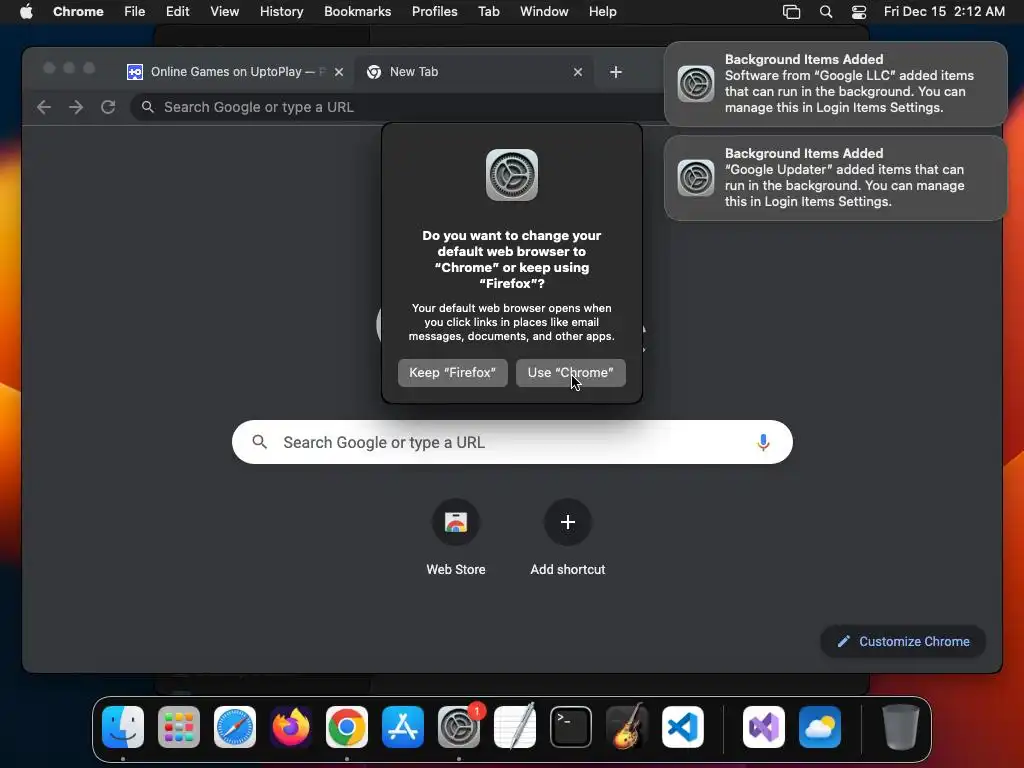Open the Help menu

point(602,12)
